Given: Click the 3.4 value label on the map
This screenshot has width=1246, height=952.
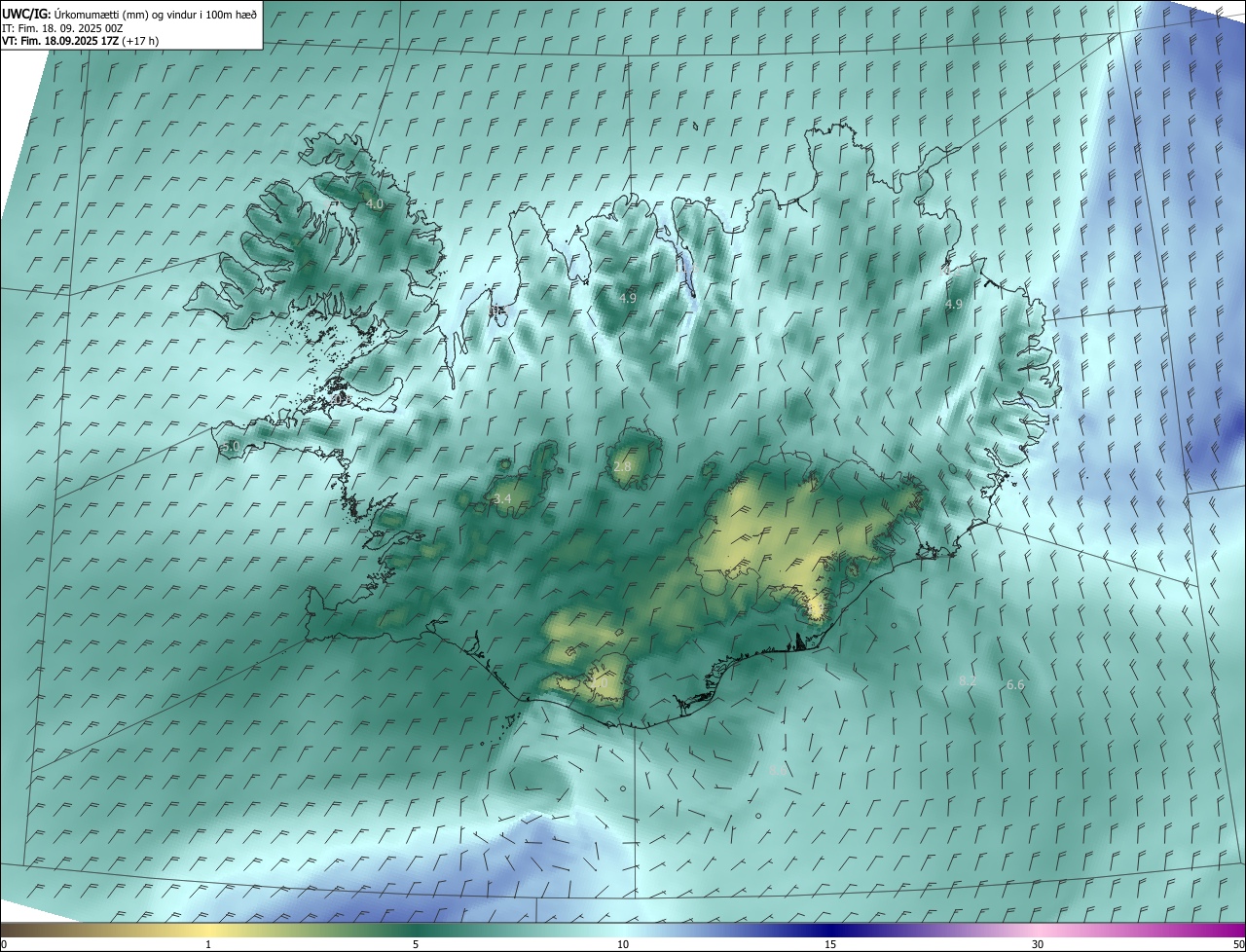Looking at the screenshot, I should 502,499.
